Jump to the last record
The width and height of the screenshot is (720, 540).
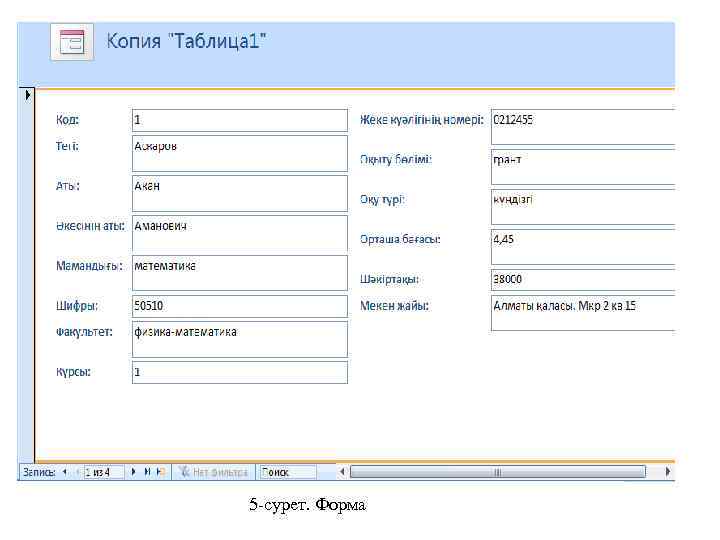pyautogui.click(x=147, y=472)
